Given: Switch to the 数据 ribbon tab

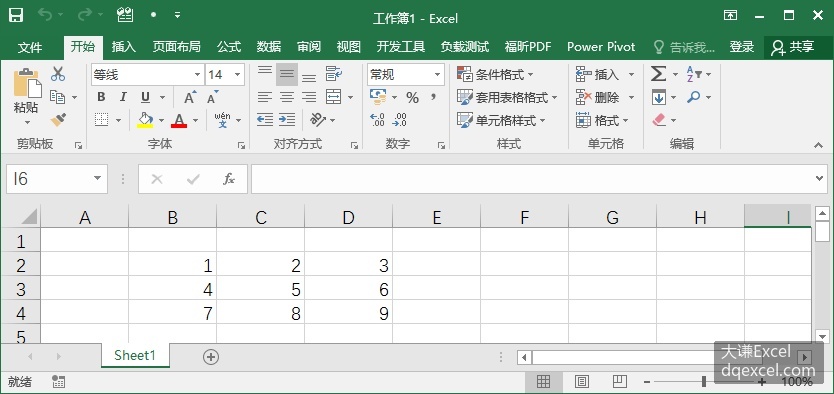Looking at the screenshot, I should pyautogui.click(x=269, y=47).
